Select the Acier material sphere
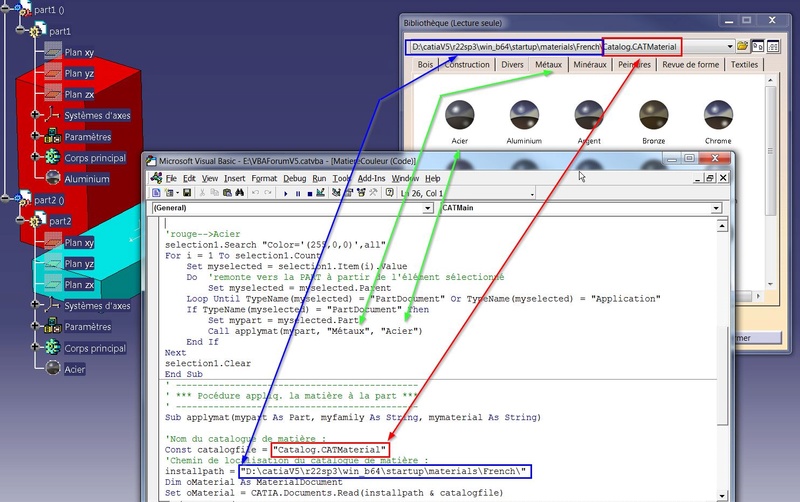Screen dimensions: 800x502 [459, 115]
